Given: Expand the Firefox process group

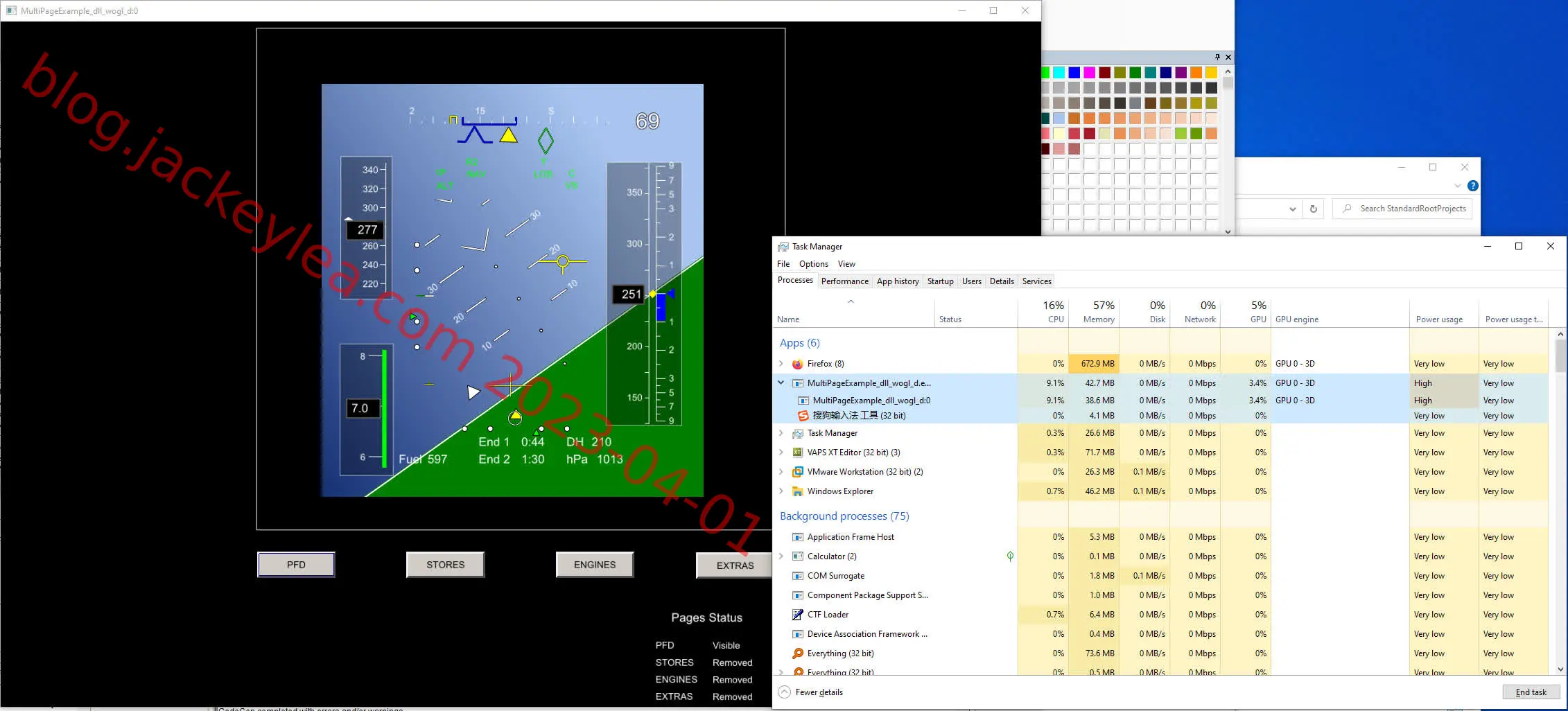Looking at the screenshot, I should pos(781,364).
